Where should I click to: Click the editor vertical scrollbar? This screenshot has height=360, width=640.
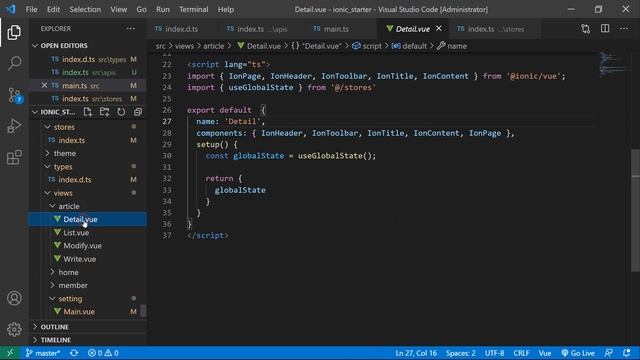click(x=636, y=210)
